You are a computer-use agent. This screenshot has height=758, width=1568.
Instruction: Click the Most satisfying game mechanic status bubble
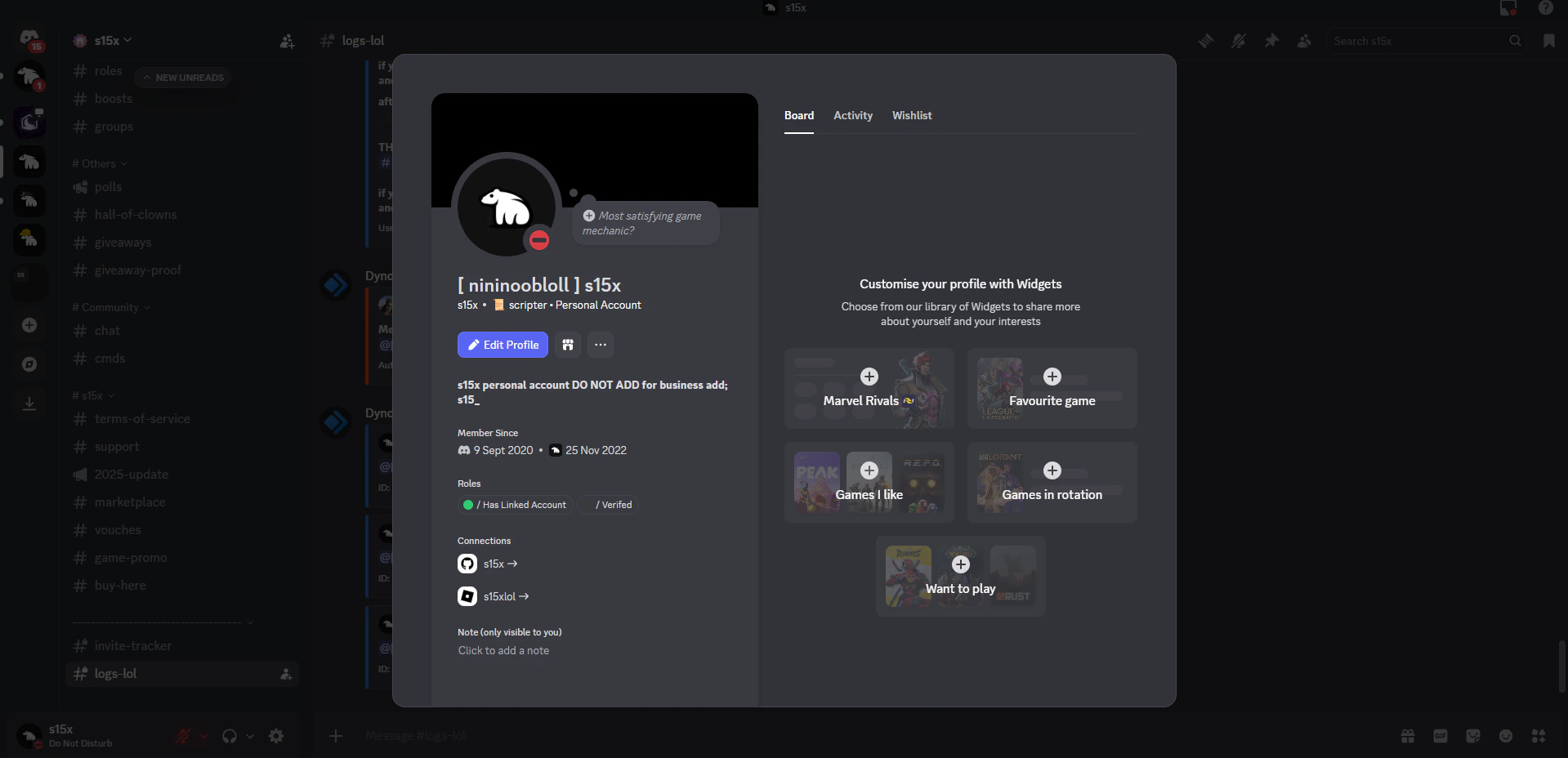[x=645, y=223]
